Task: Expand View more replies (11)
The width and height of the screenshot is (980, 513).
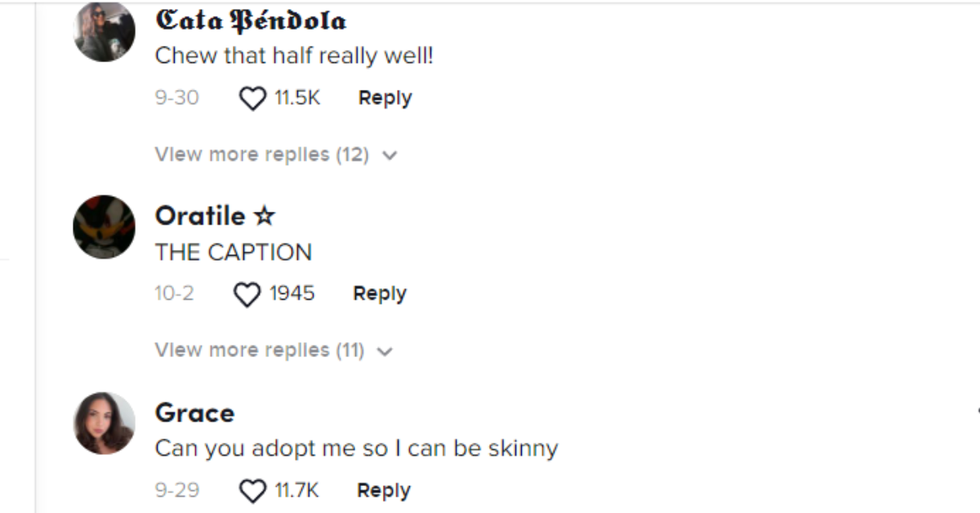Action: [259, 351]
